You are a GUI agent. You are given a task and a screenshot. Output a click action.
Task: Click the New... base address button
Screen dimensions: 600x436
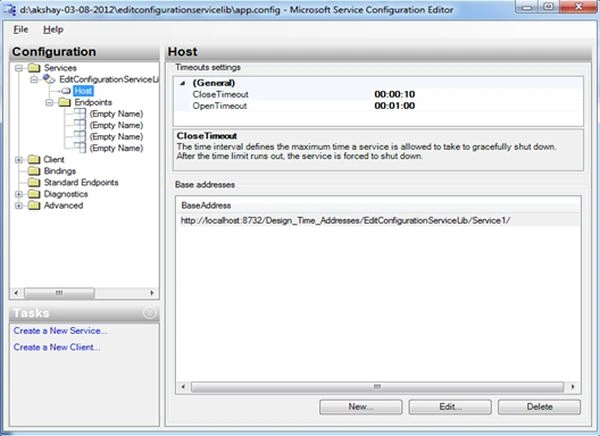[361, 407]
